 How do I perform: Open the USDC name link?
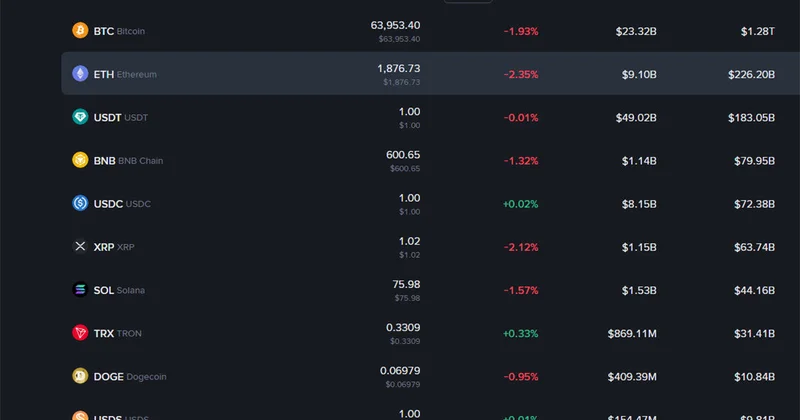point(122,204)
